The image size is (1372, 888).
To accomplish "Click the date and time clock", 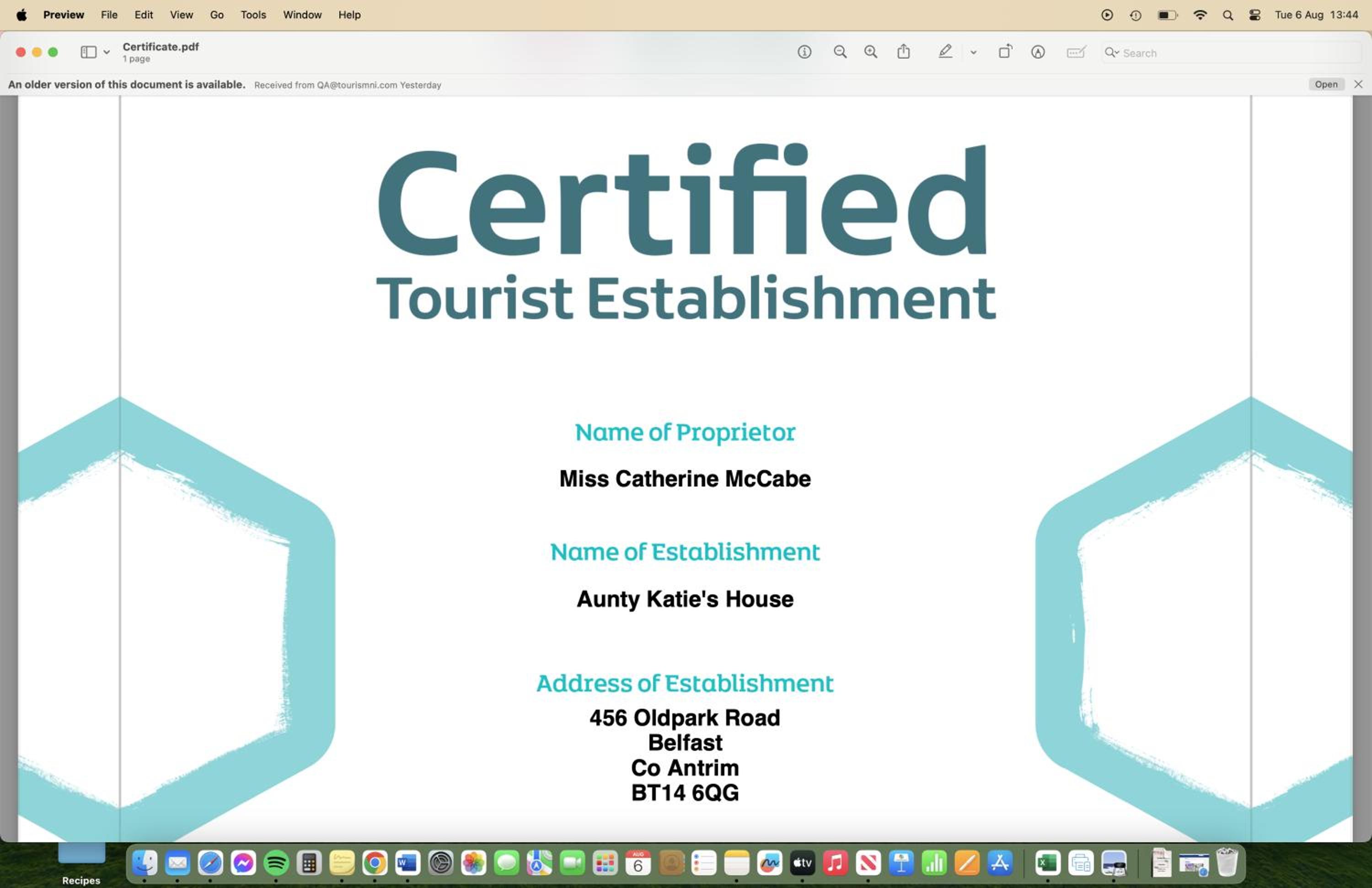I will click(x=1316, y=15).
